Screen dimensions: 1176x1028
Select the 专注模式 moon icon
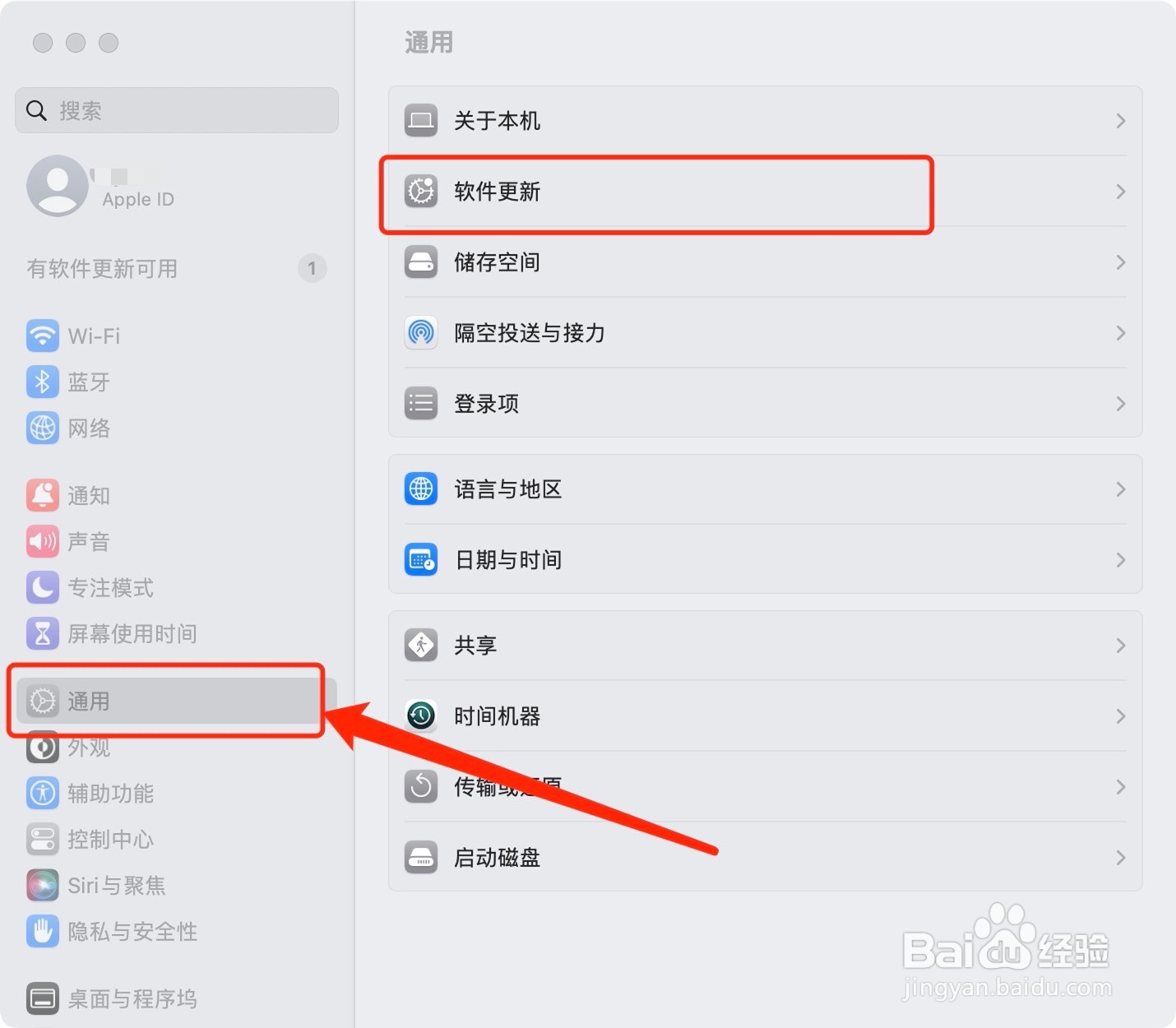pyautogui.click(x=43, y=587)
